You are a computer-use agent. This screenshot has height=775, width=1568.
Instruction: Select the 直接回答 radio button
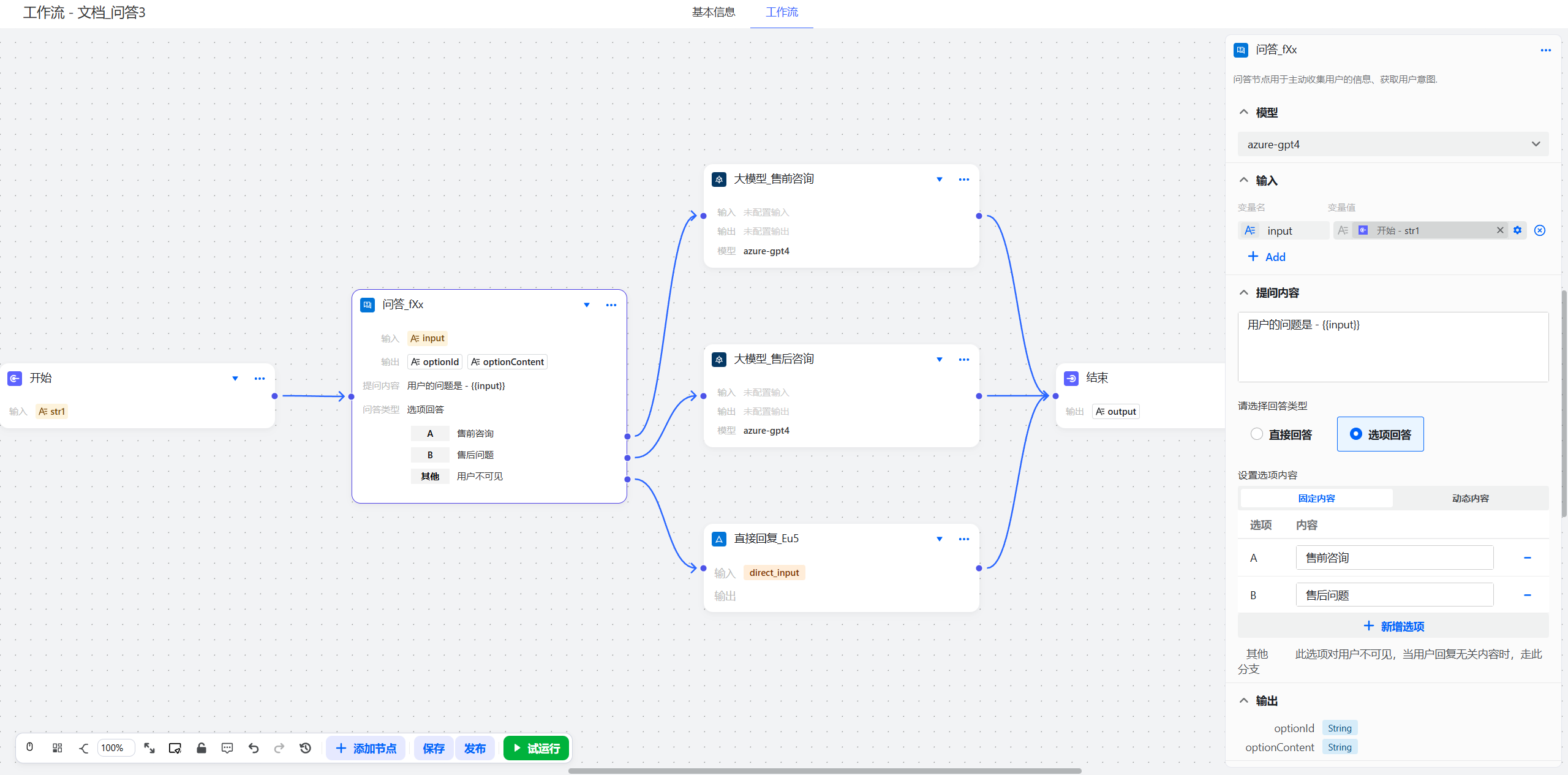[1257, 434]
